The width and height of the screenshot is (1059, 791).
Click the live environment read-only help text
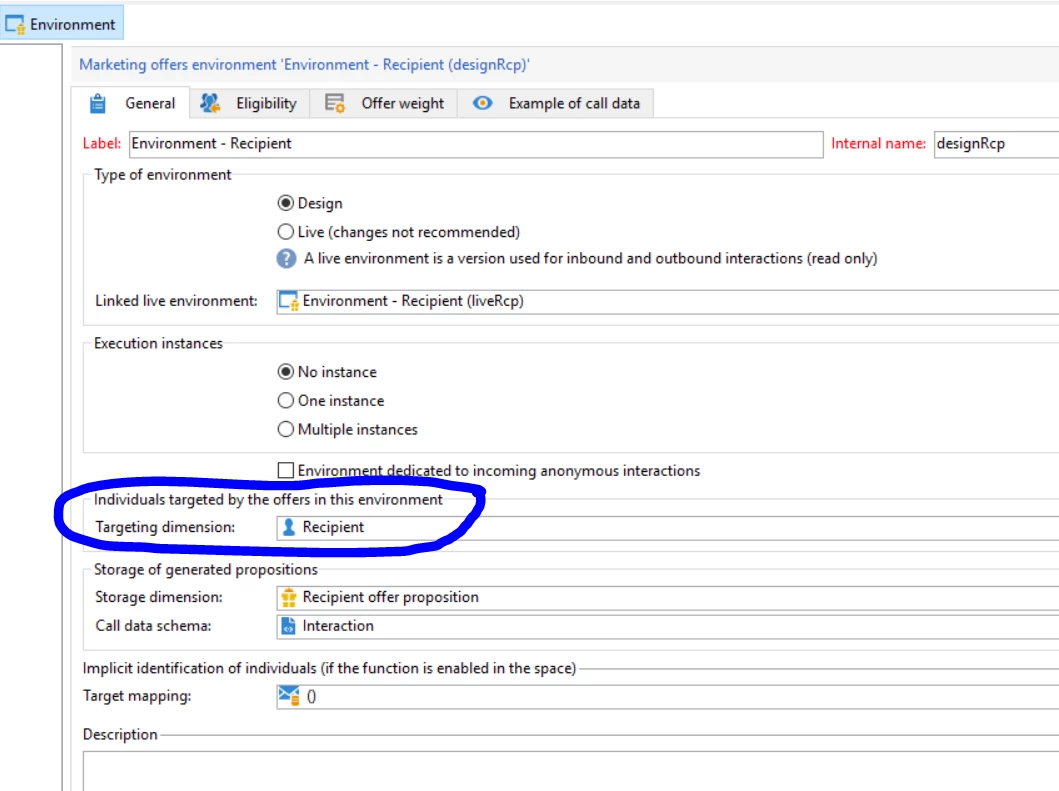pos(590,259)
